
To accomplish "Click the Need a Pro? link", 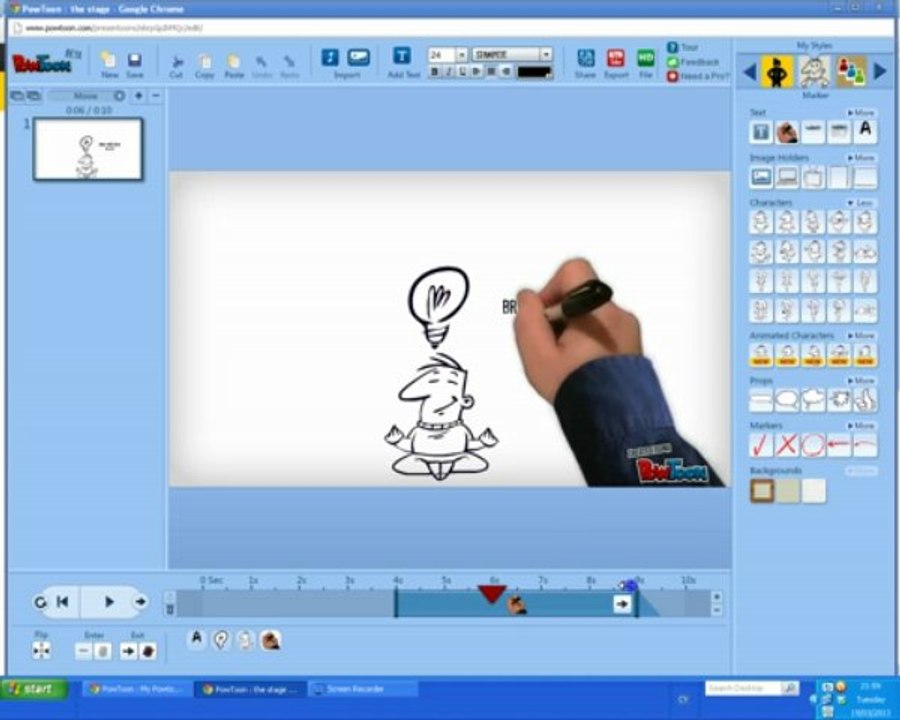I will tap(698, 76).
